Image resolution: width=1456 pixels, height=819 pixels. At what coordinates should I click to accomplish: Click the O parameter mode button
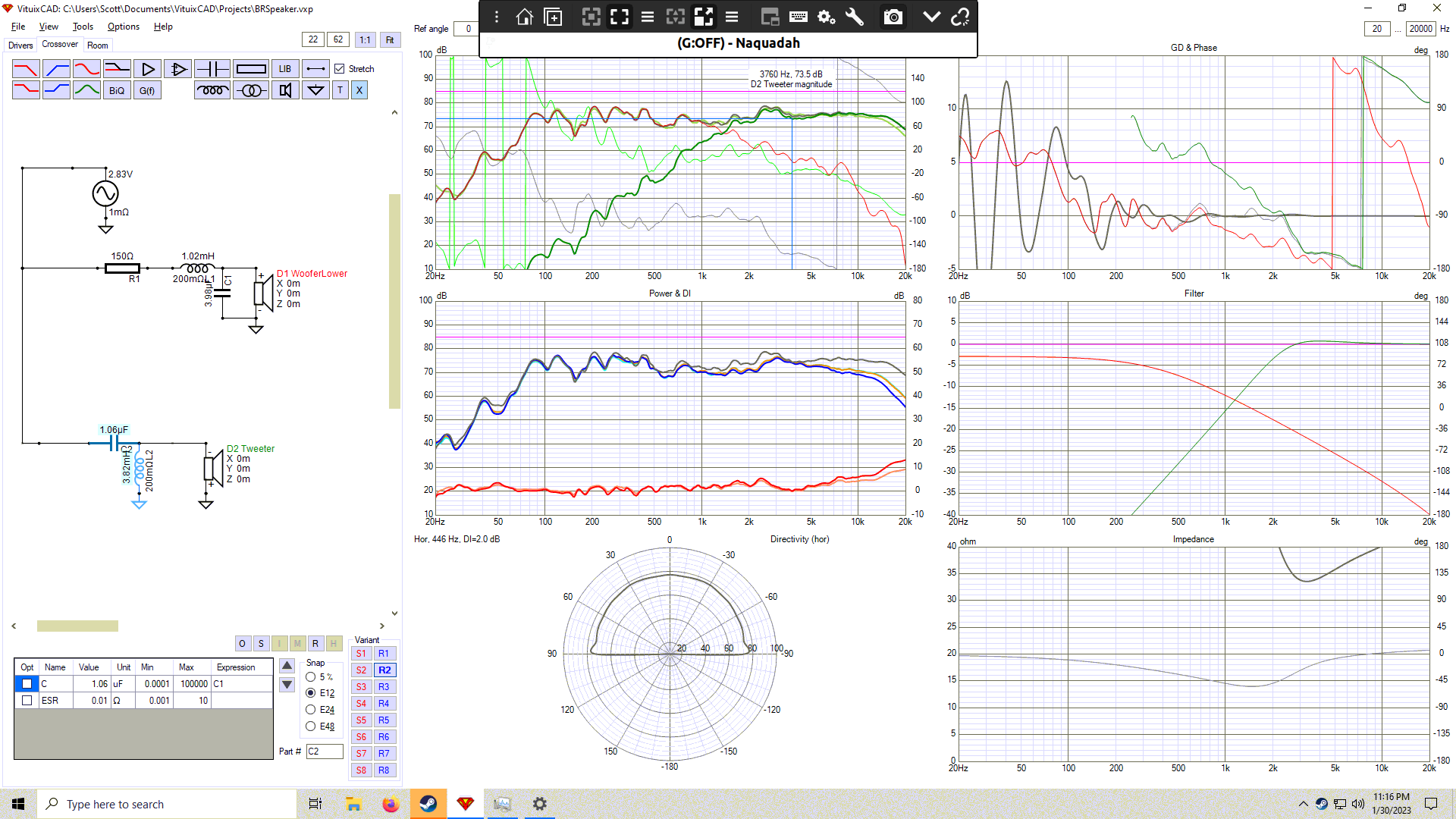[243, 644]
